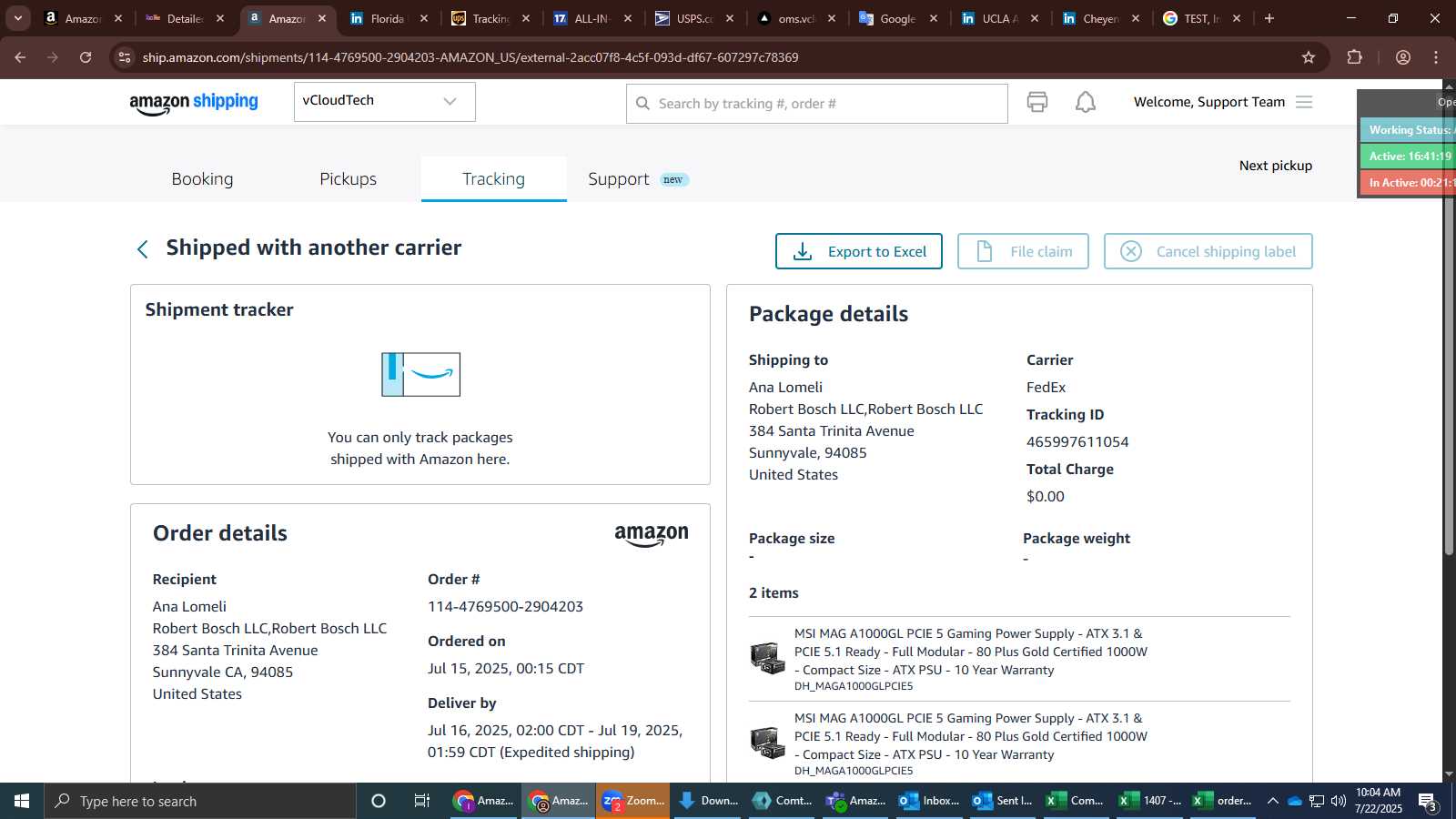
Task: Switch to Google browser tab
Action: pyautogui.click(x=897, y=18)
